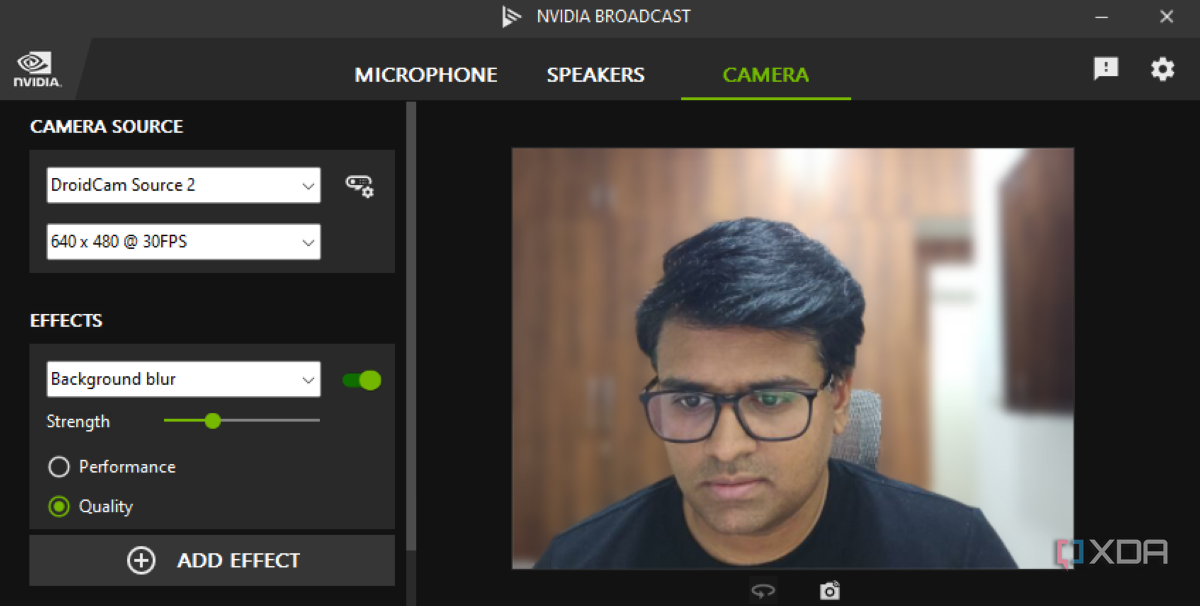Click the left panel vertical scrollbar
1200x606 pixels.
click(x=411, y=325)
